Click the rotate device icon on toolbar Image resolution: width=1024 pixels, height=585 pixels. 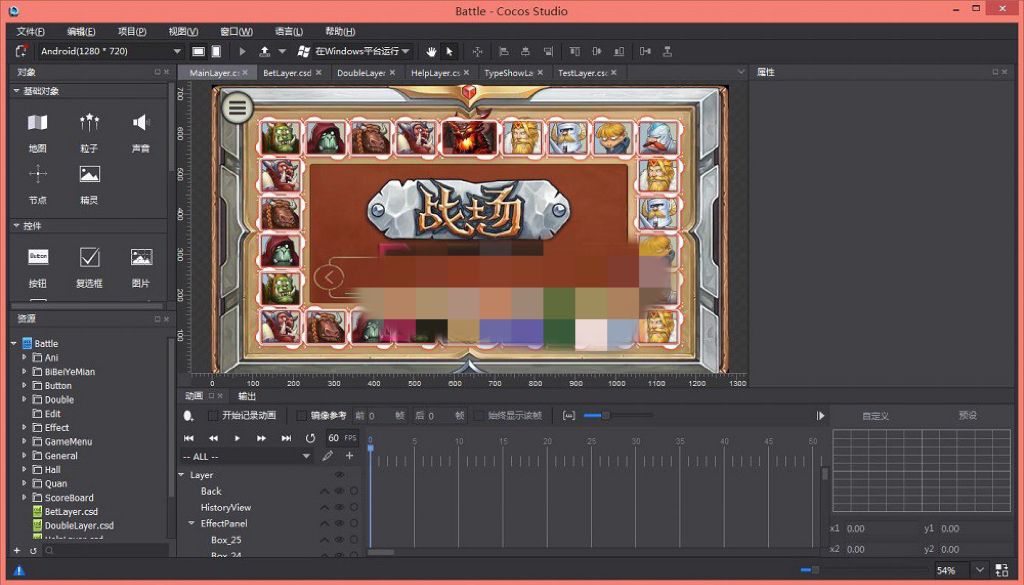coord(21,51)
